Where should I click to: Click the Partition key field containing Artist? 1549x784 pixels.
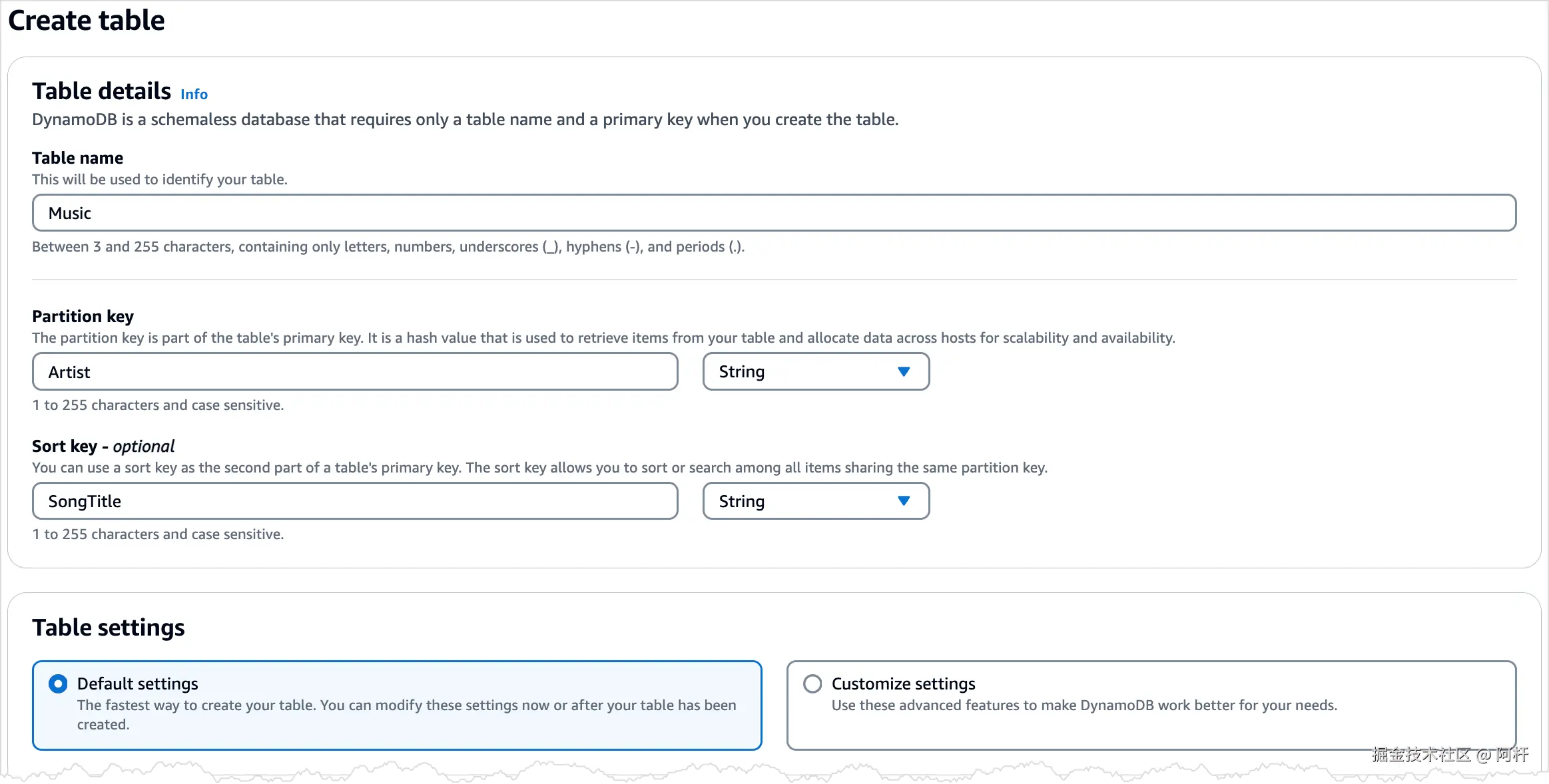point(354,372)
